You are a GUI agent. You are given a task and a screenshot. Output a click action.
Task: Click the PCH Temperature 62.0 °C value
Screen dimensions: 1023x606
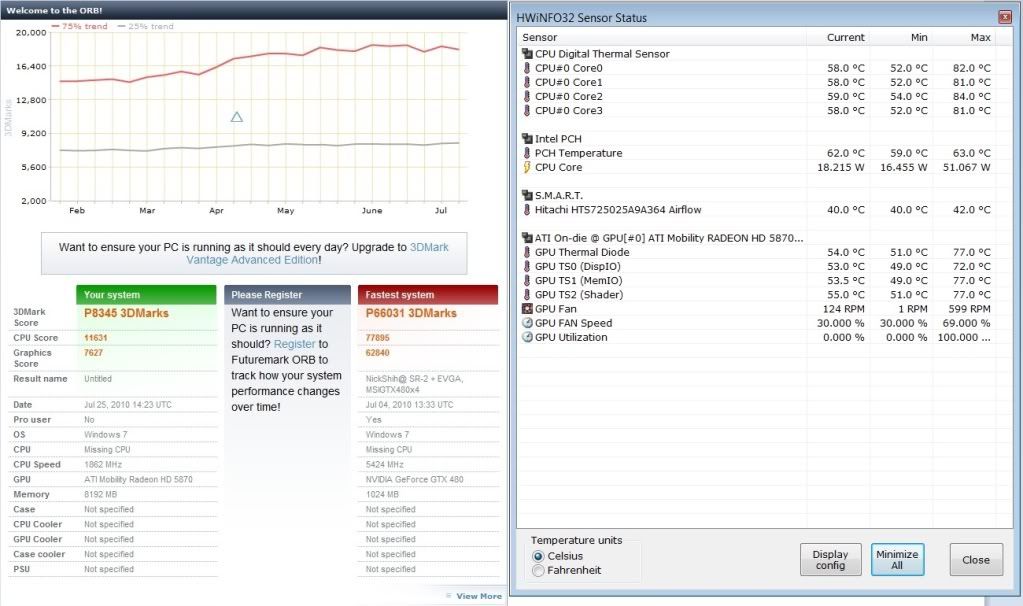pos(846,153)
